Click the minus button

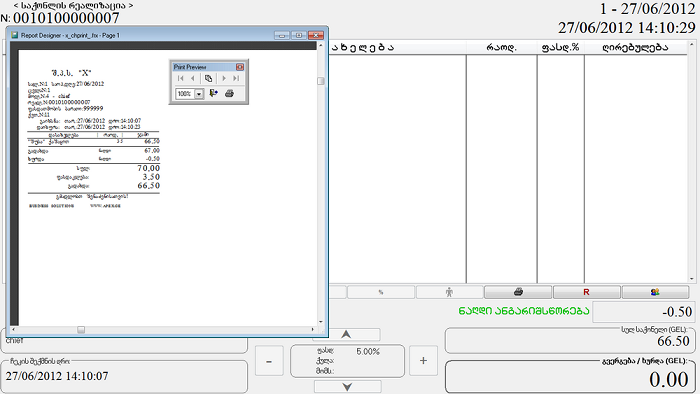pos(269,361)
